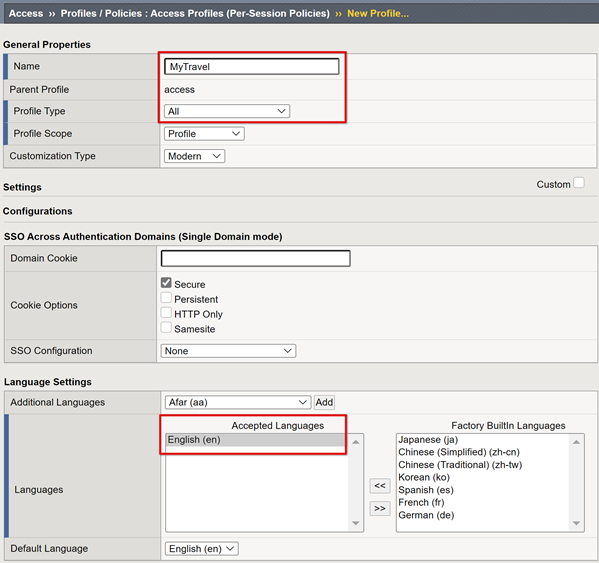Select English (en) in Accepted Languages
The height and width of the screenshot is (563, 599).
click(x=256, y=440)
